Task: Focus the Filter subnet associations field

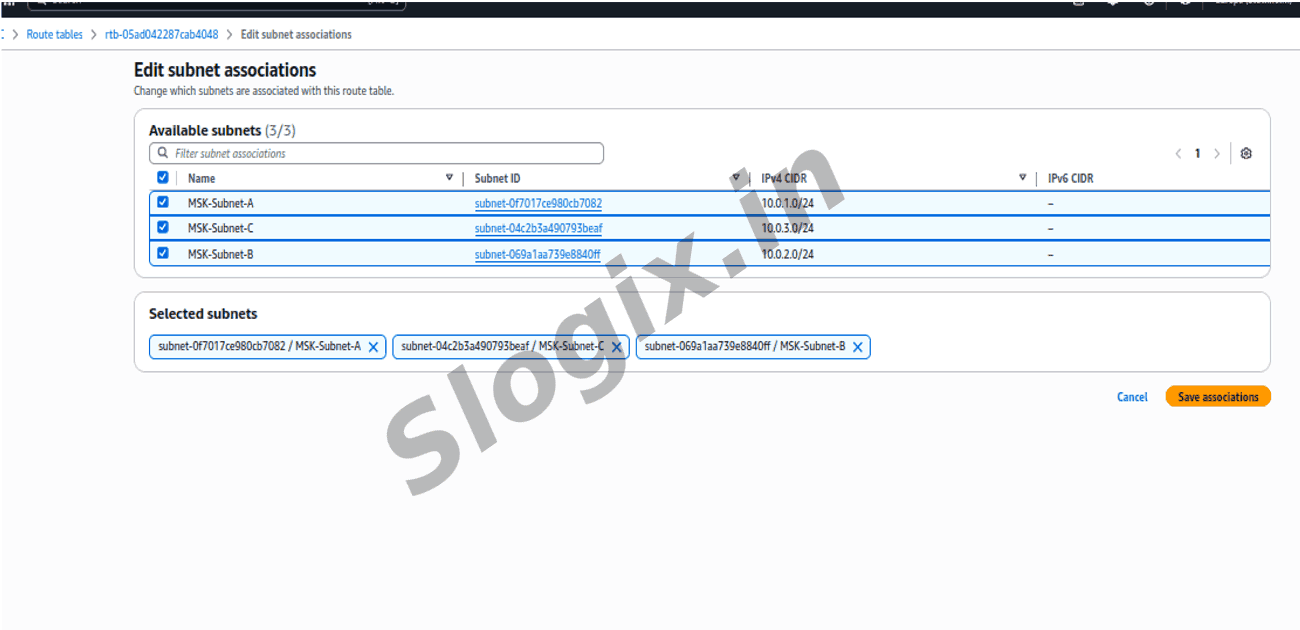Action: [x=385, y=154]
